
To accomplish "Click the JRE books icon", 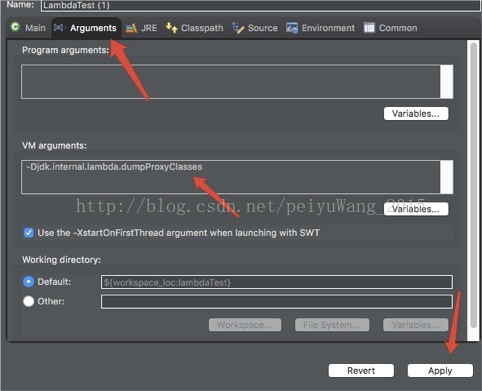I will pyautogui.click(x=131, y=28).
